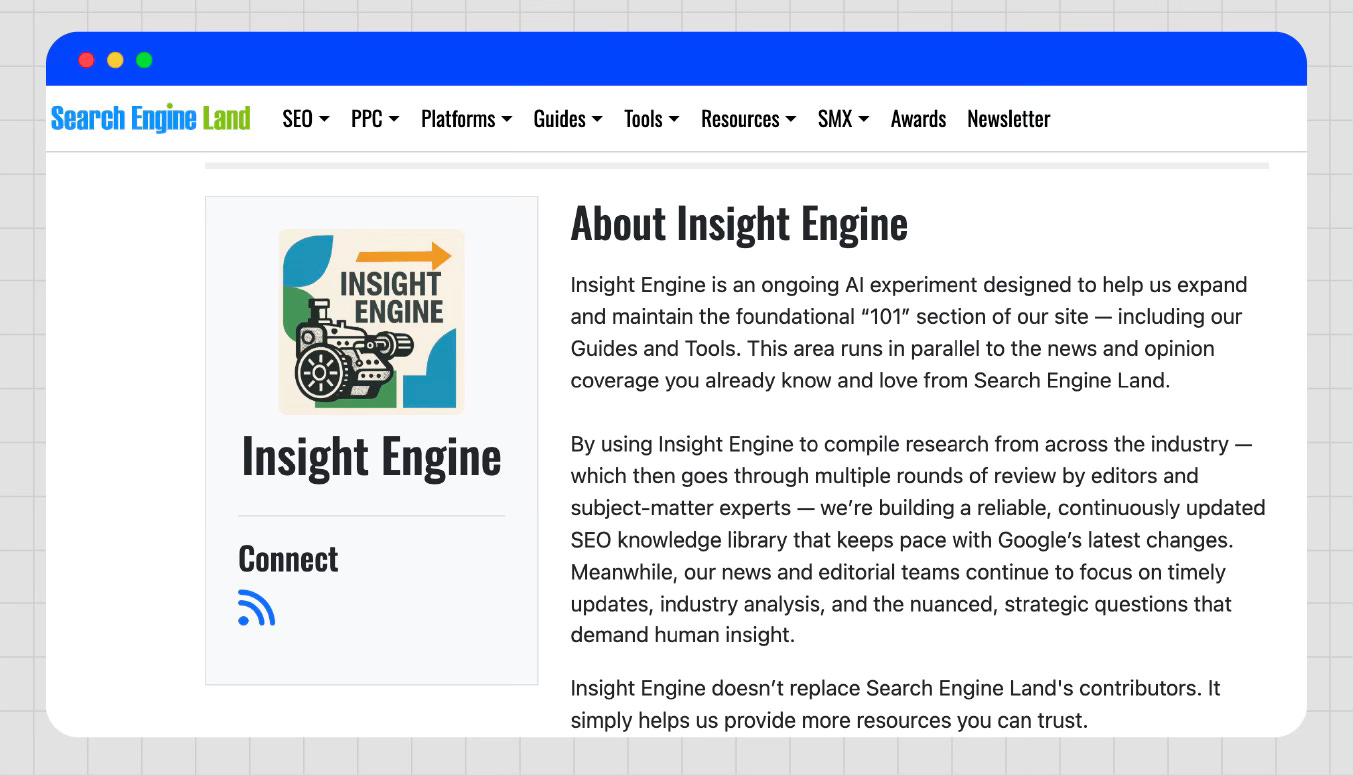Click the Search Engine Land logo

coord(151,117)
